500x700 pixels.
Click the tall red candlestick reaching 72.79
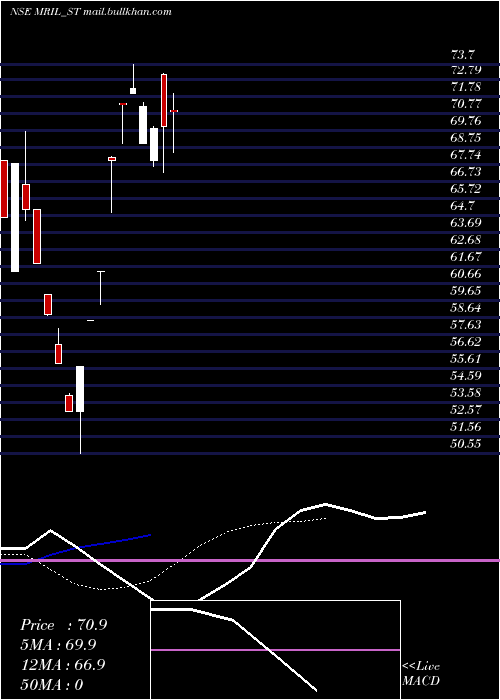[164, 100]
